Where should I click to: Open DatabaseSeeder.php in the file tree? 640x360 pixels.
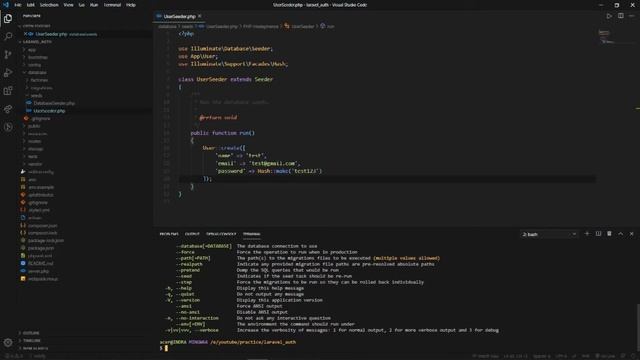pyautogui.click(x=54, y=103)
